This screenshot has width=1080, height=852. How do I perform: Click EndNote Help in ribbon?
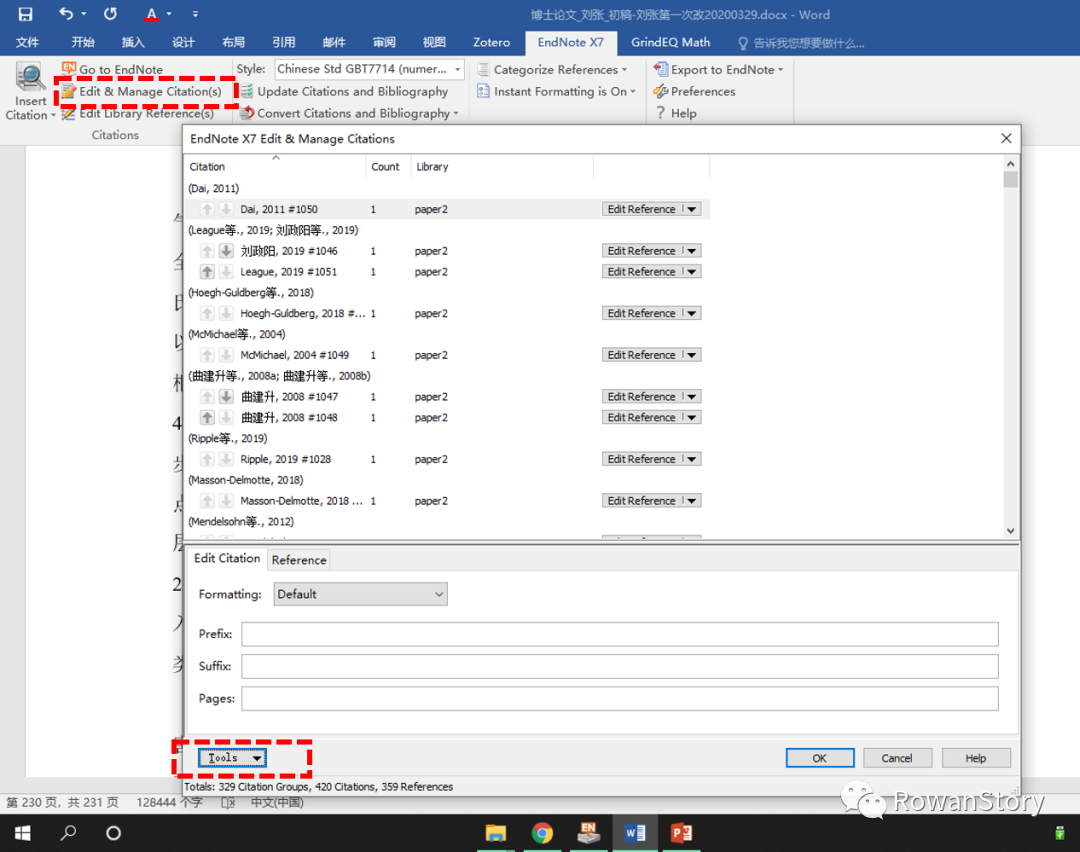(676, 113)
